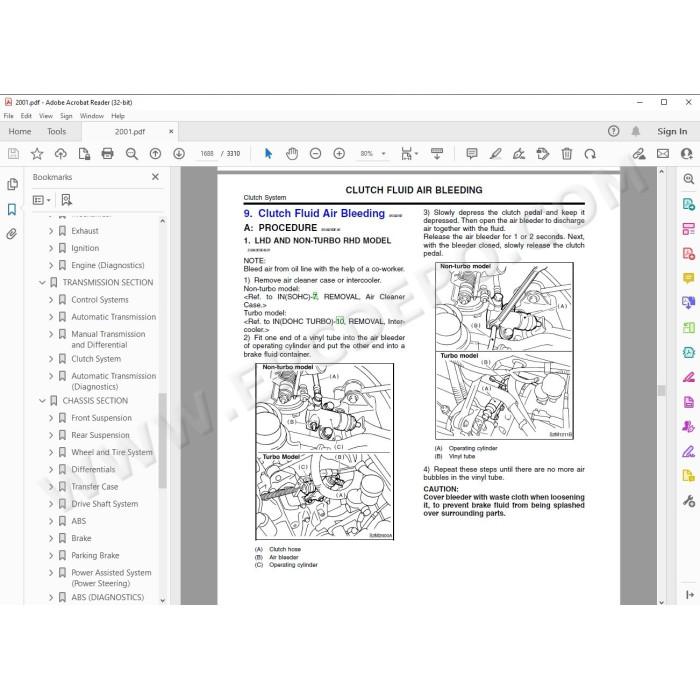Click the Print icon
The height and width of the screenshot is (700, 700).
108,154
